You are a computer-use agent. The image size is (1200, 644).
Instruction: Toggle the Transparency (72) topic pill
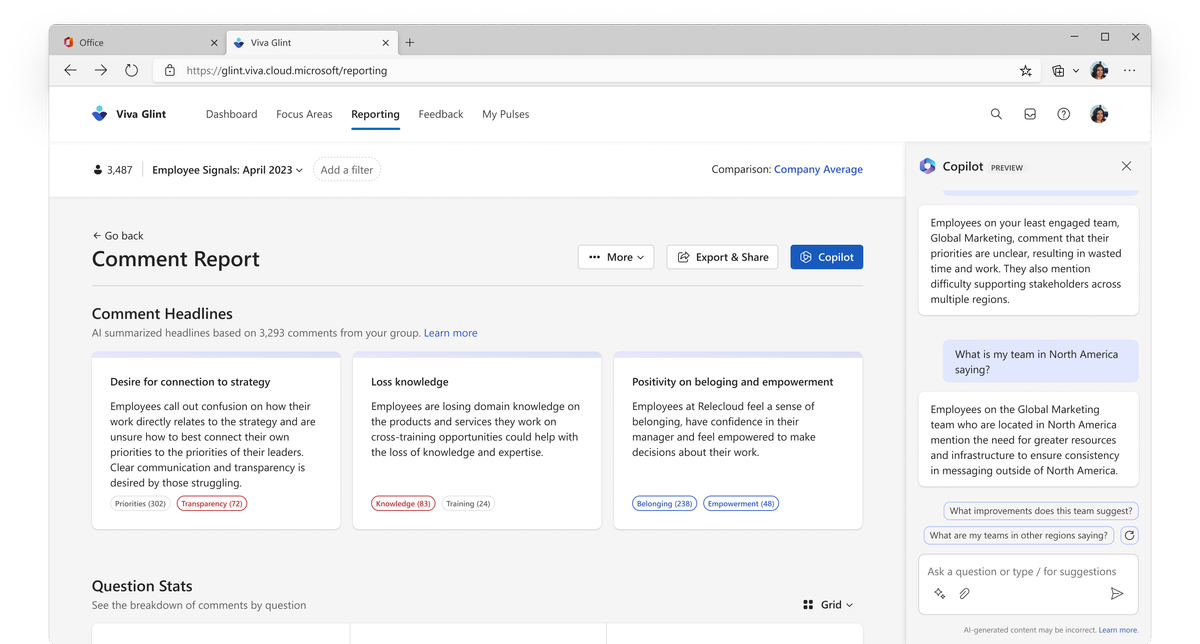(211, 503)
